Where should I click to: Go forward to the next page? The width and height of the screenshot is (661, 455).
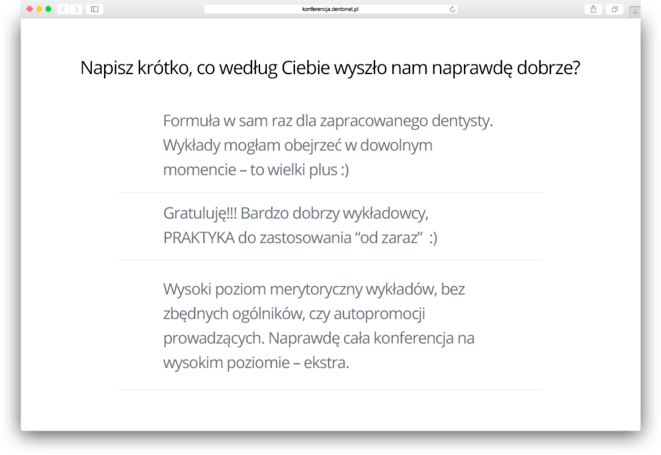pyautogui.click(x=77, y=9)
